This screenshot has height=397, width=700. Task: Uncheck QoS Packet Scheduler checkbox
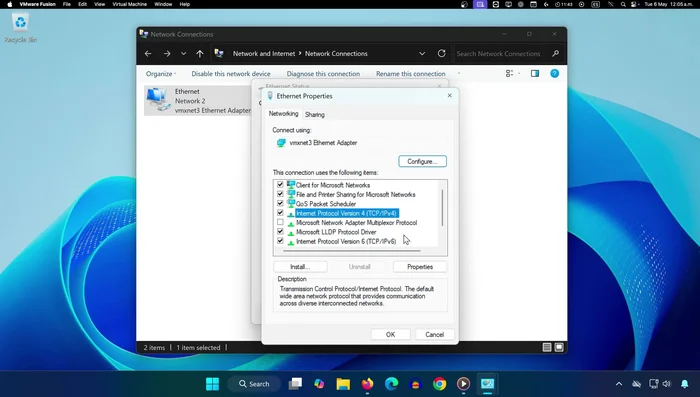pyautogui.click(x=280, y=203)
